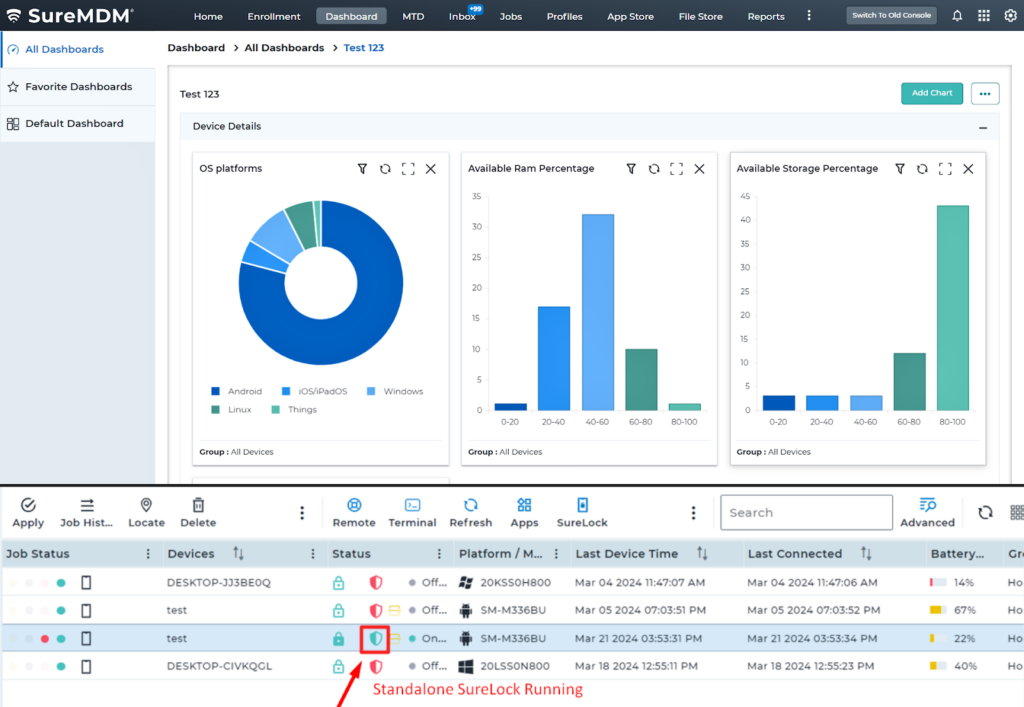The image size is (1024, 707).
Task: Select Favorite Dashboards in sidebar
Action: (x=78, y=87)
